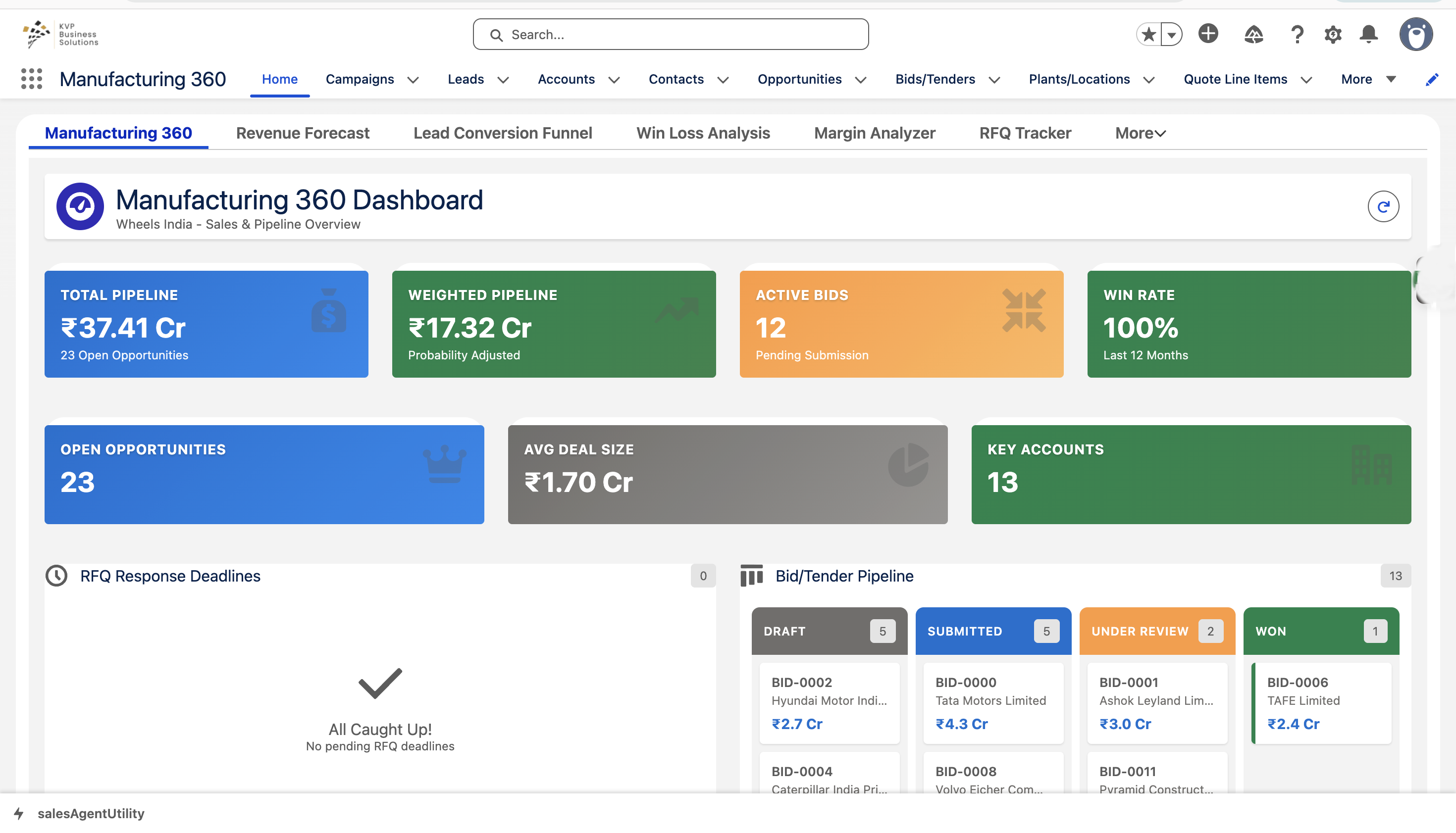Open the Trailhead guidance icon
1456x833 pixels.
click(x=1253, y=34)
